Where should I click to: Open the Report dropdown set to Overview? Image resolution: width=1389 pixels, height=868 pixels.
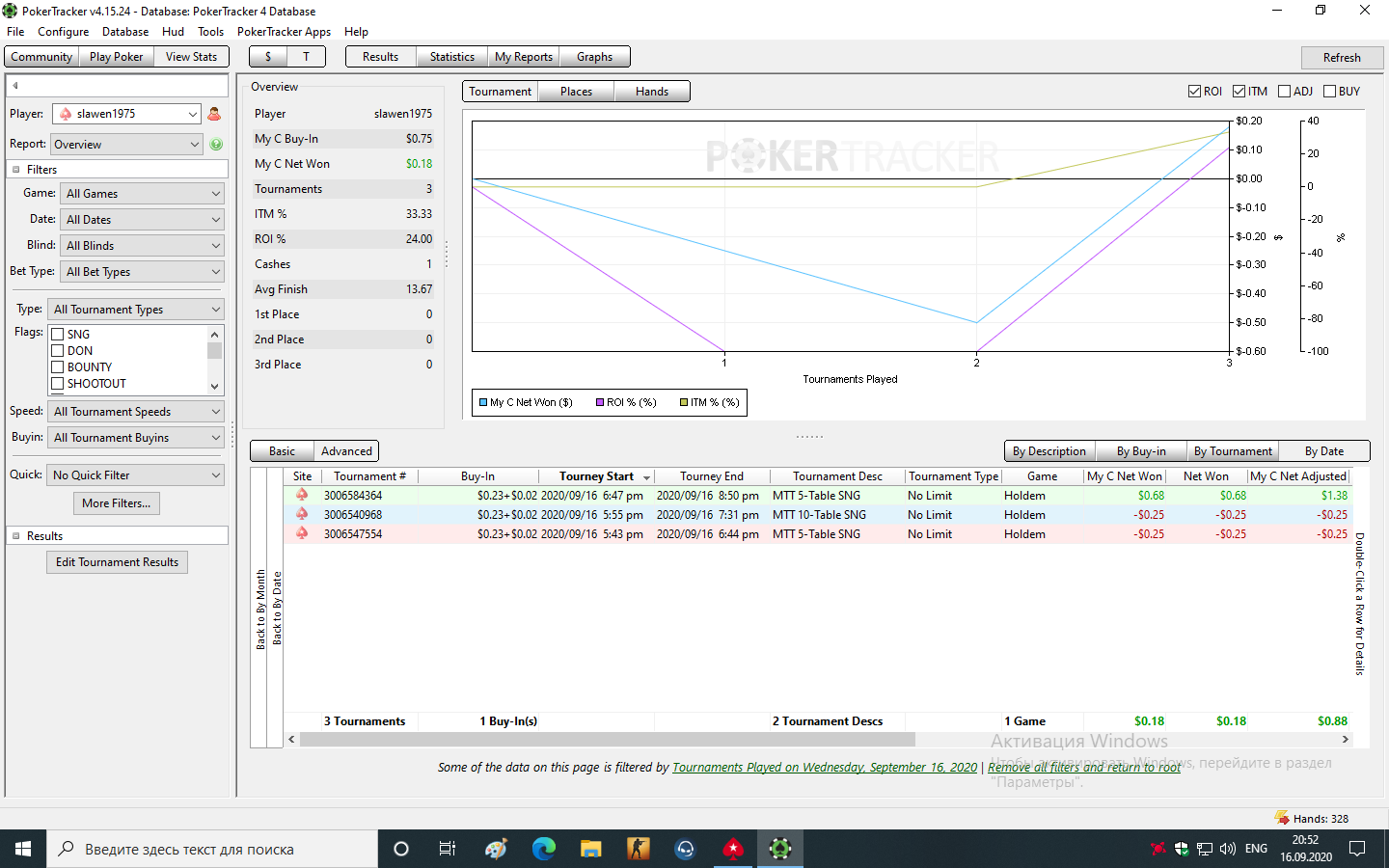click(x=126, y=145)
